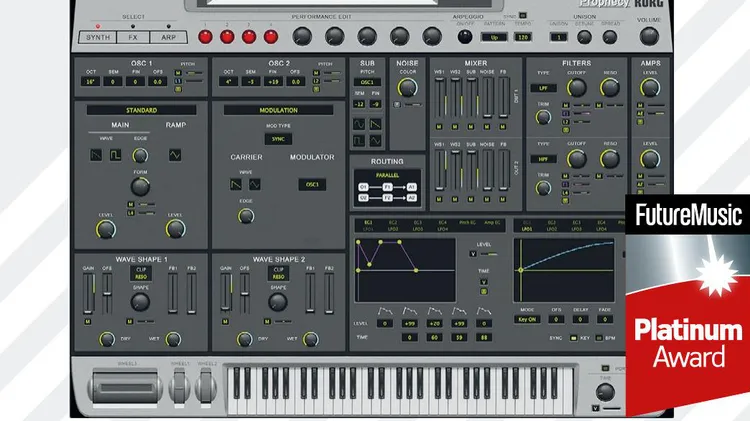Image resolution: width=750 pixels, height=421 pixels.
Task: Click the Wave Shape 1 CLIP RESO button
Action: (141, 273)
